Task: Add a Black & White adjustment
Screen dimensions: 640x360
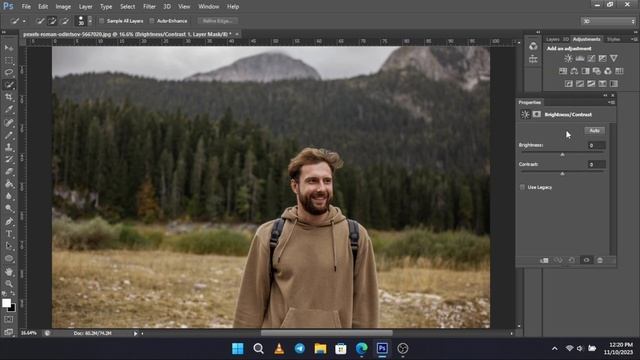Action: pyautogui.click(x=585, y=71)
